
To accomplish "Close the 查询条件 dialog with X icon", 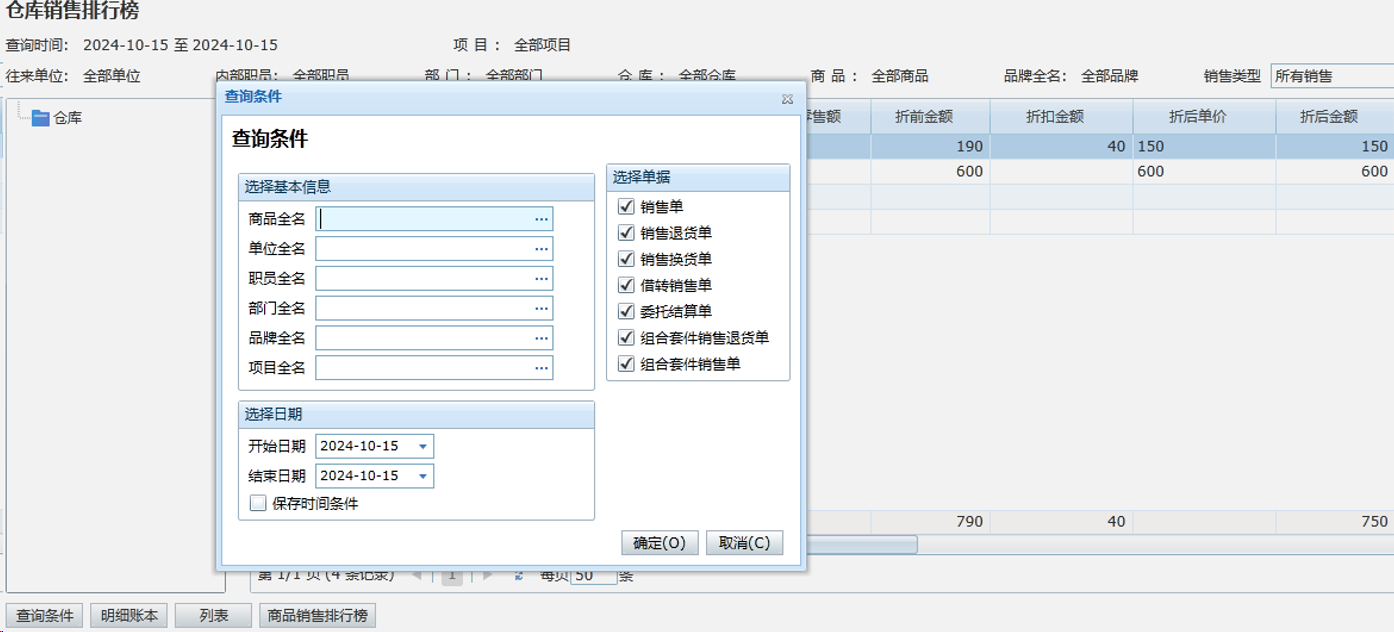I will pyautogui.click(x=787, y=98).
